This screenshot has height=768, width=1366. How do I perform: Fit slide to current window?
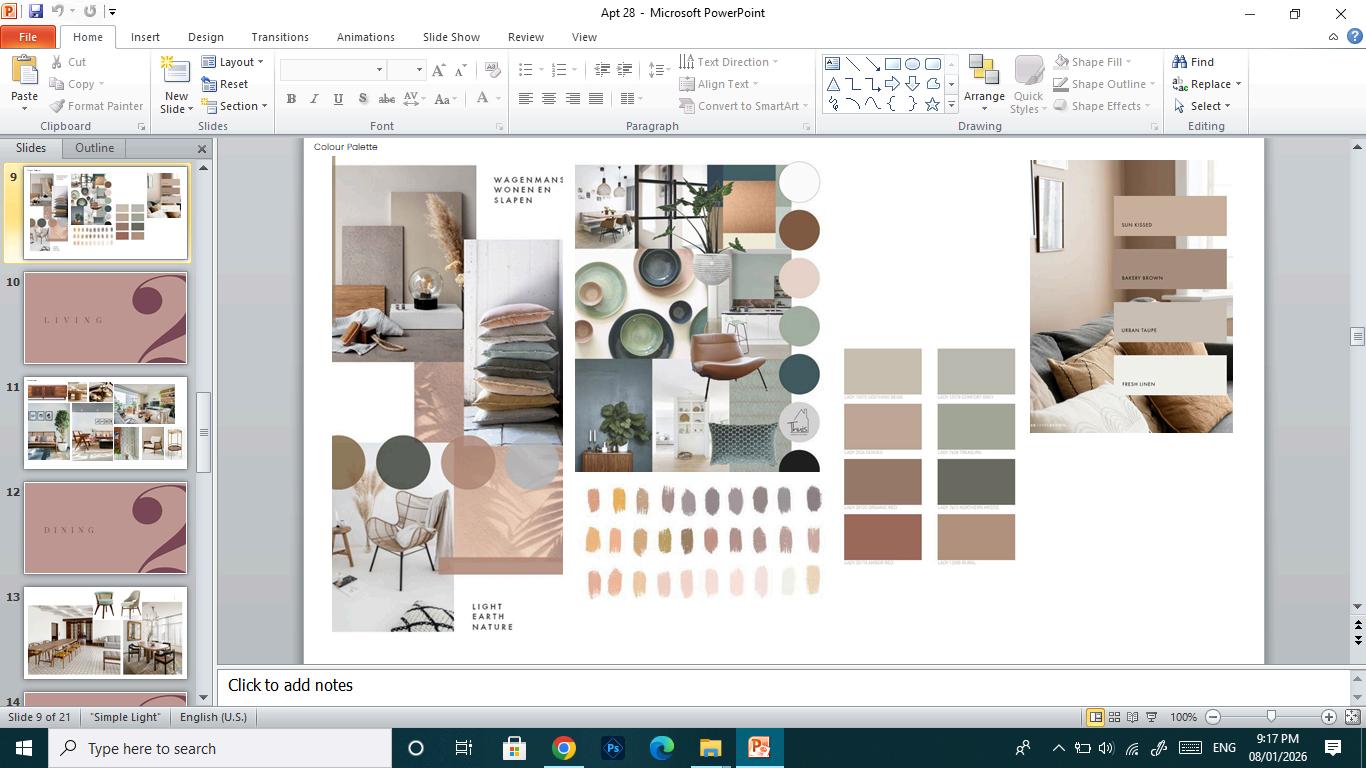pyautogui.click(x=1352, y=717)
